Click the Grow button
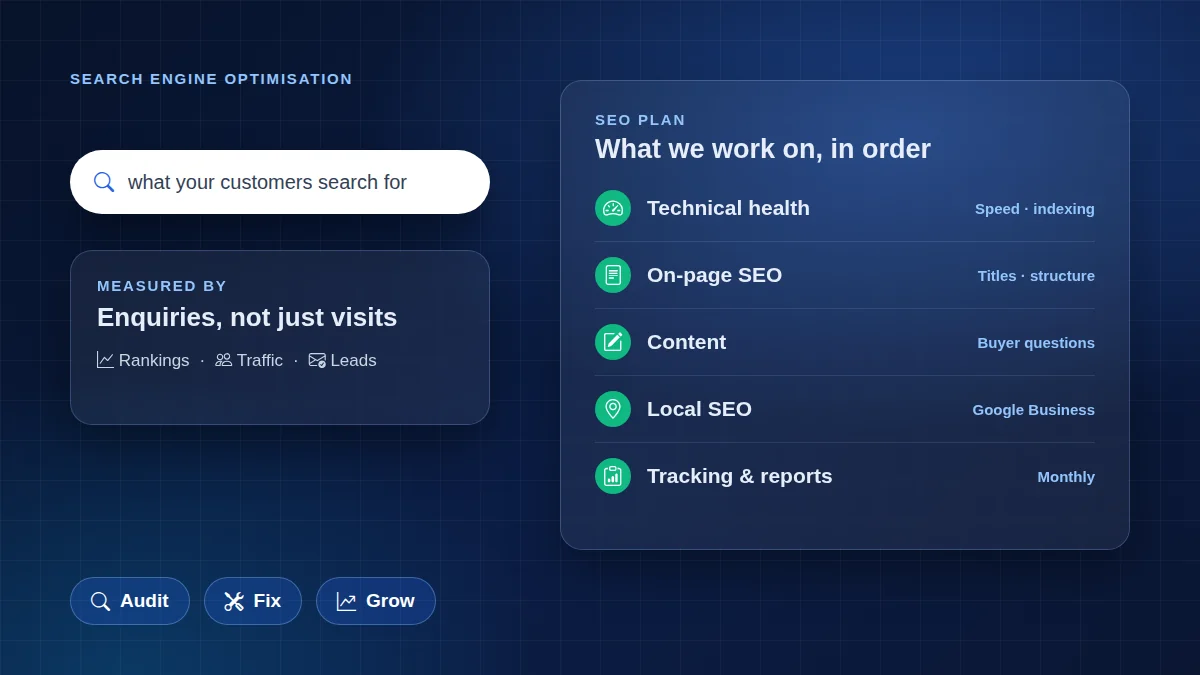Viewport: 1200px width, 675px height. point(376,601)
